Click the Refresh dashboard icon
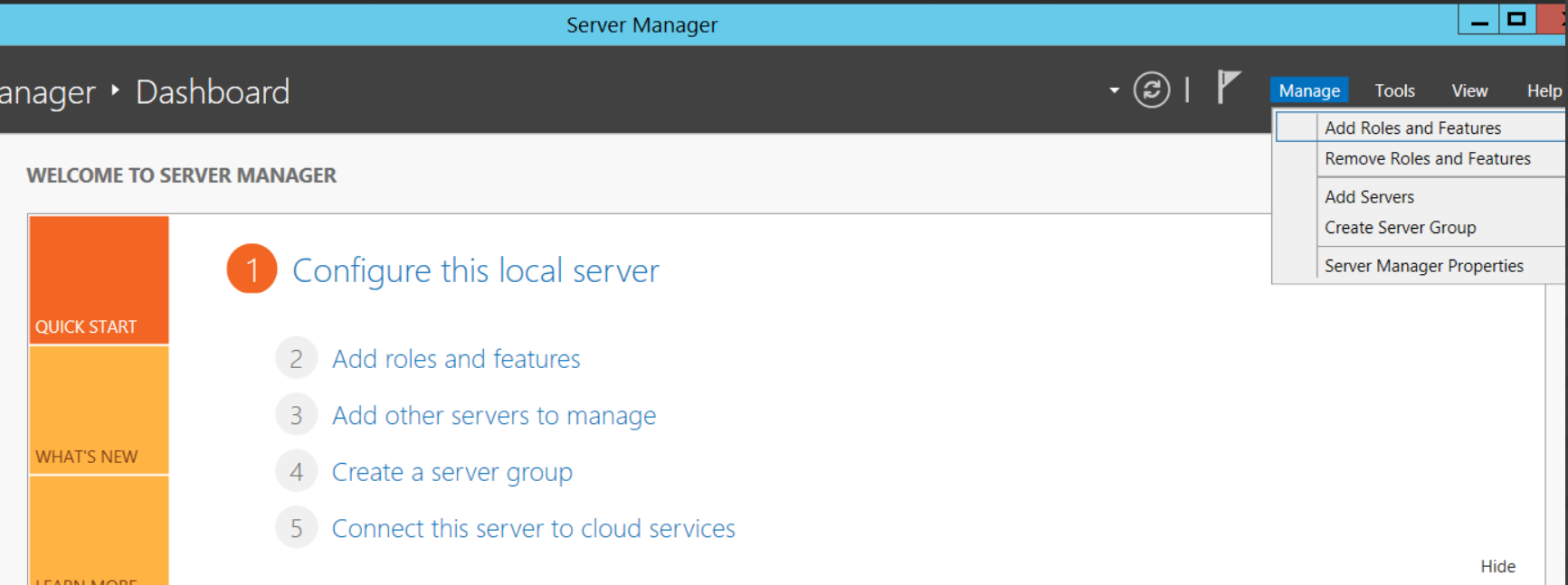This screenshot has width=1568, height=585. (x=1152, y=90)
